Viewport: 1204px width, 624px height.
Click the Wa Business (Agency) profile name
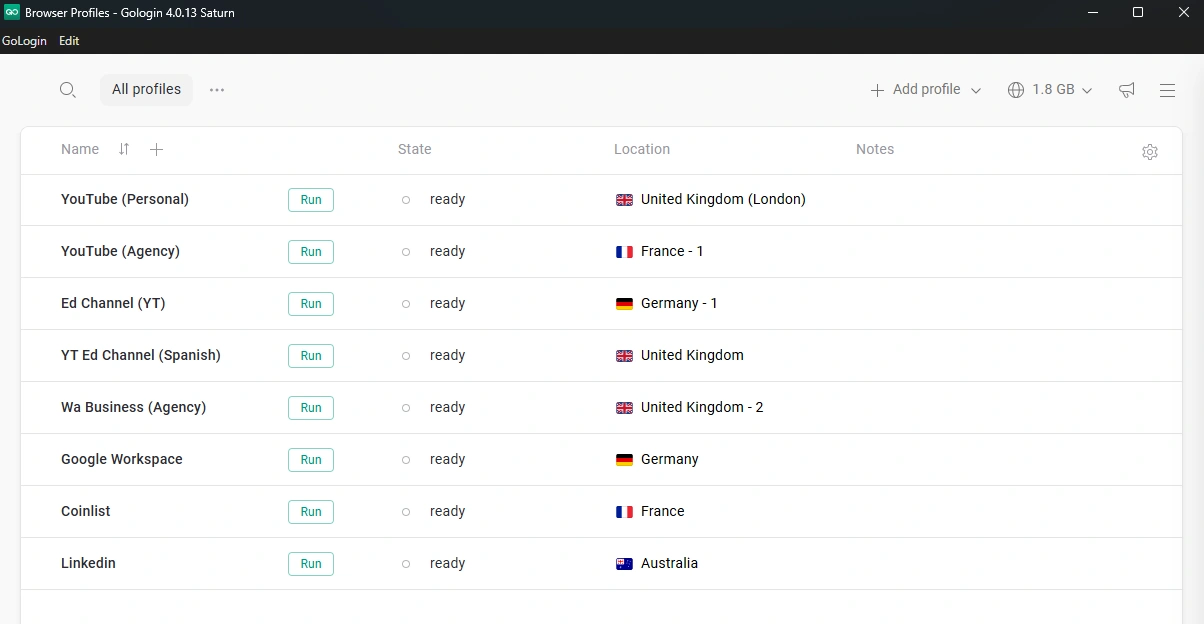133,407
